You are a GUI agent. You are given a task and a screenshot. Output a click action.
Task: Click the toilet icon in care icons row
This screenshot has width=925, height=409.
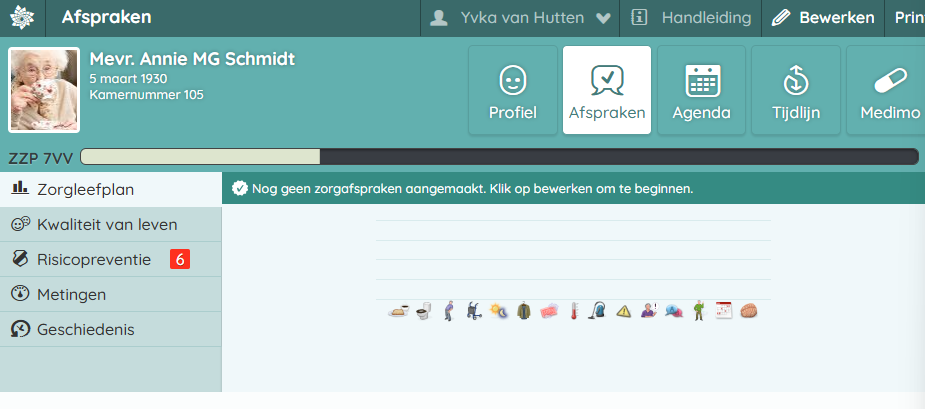[422, 311]
